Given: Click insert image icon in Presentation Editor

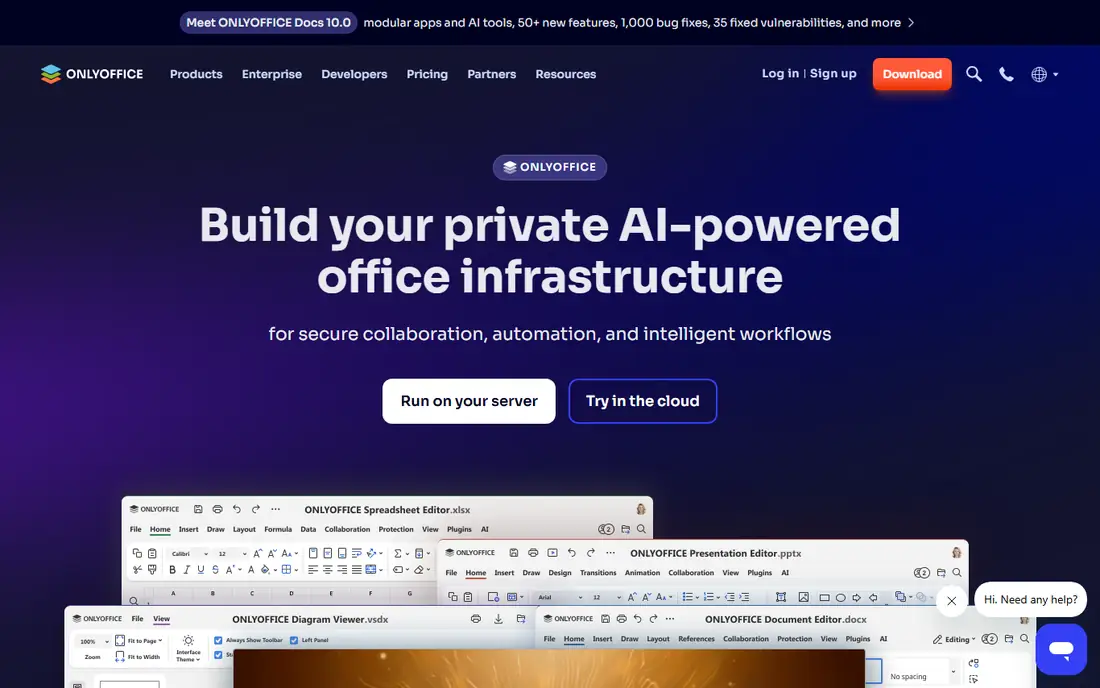Looking at the screenshot, I should tap(803, 597).
